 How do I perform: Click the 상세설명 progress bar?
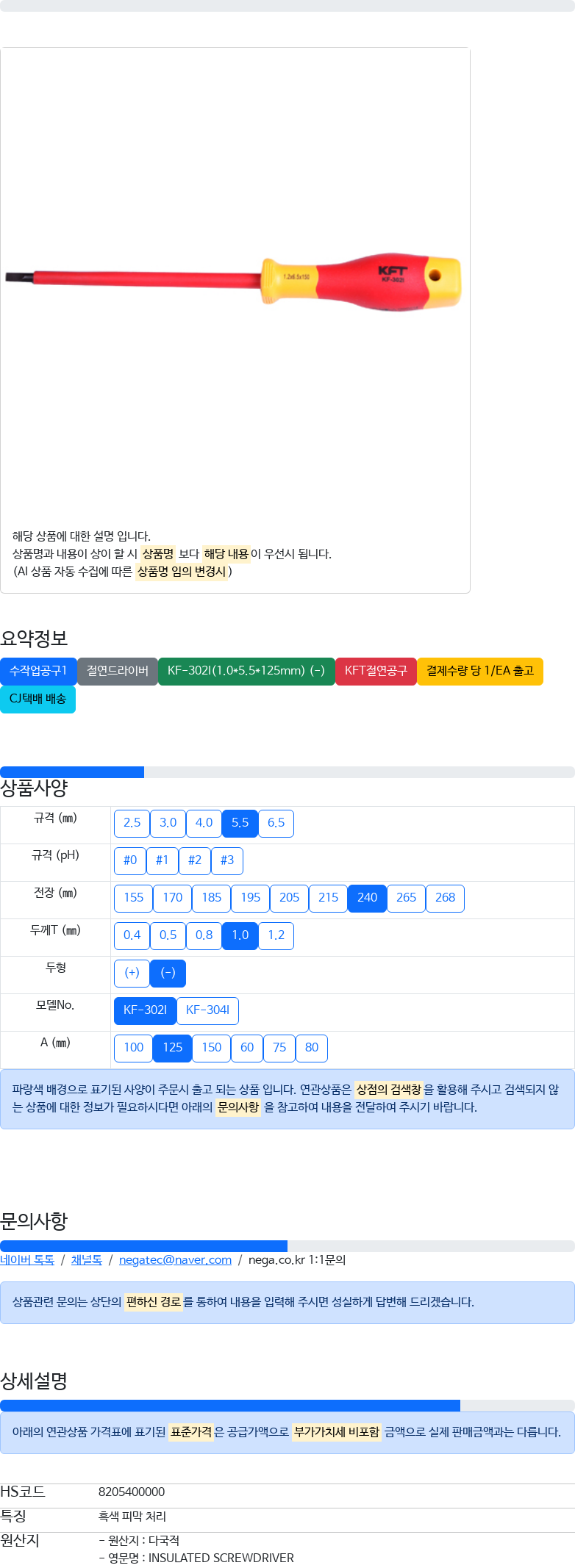point(287,1406)
